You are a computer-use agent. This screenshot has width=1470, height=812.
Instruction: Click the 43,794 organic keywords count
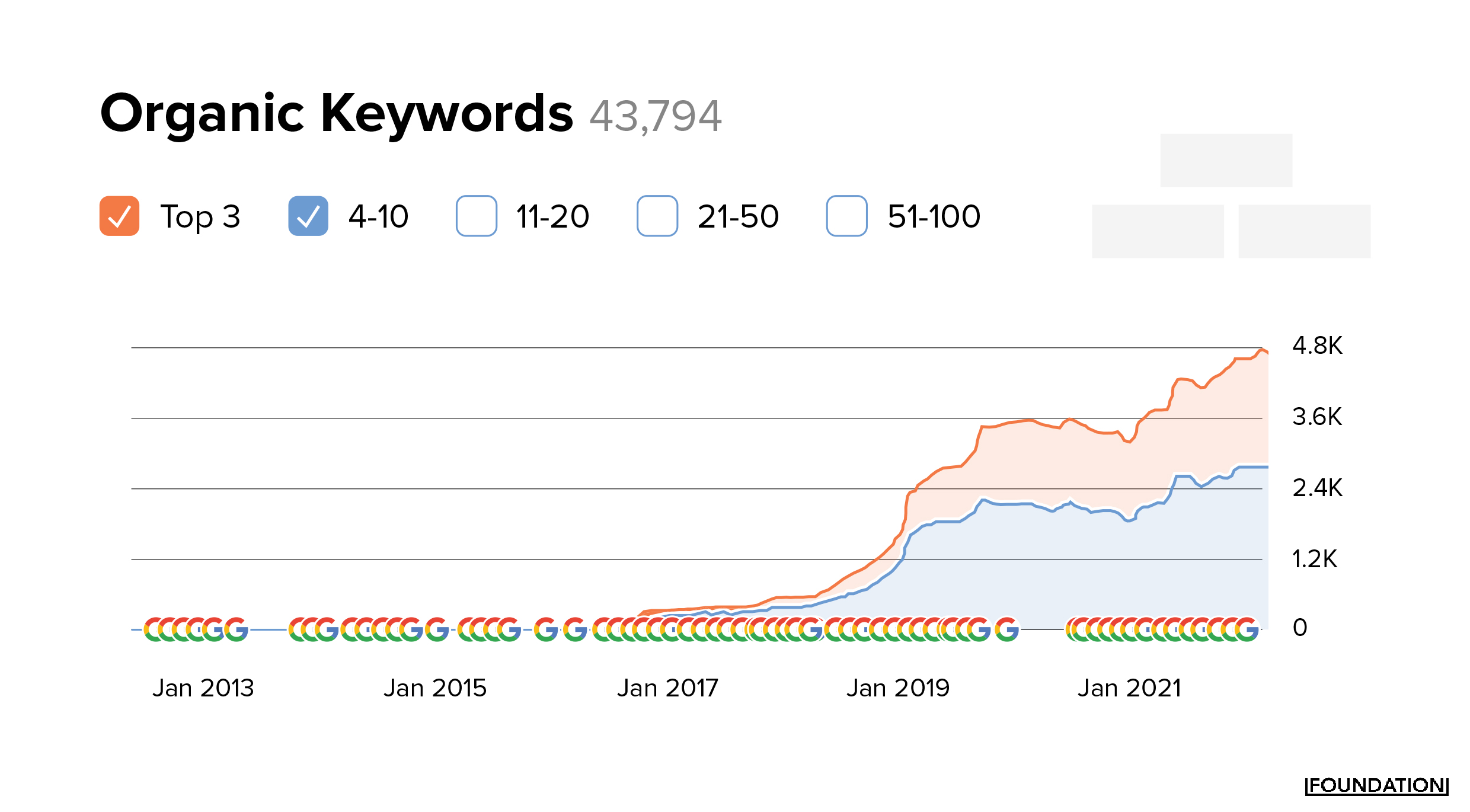(656, 116)
